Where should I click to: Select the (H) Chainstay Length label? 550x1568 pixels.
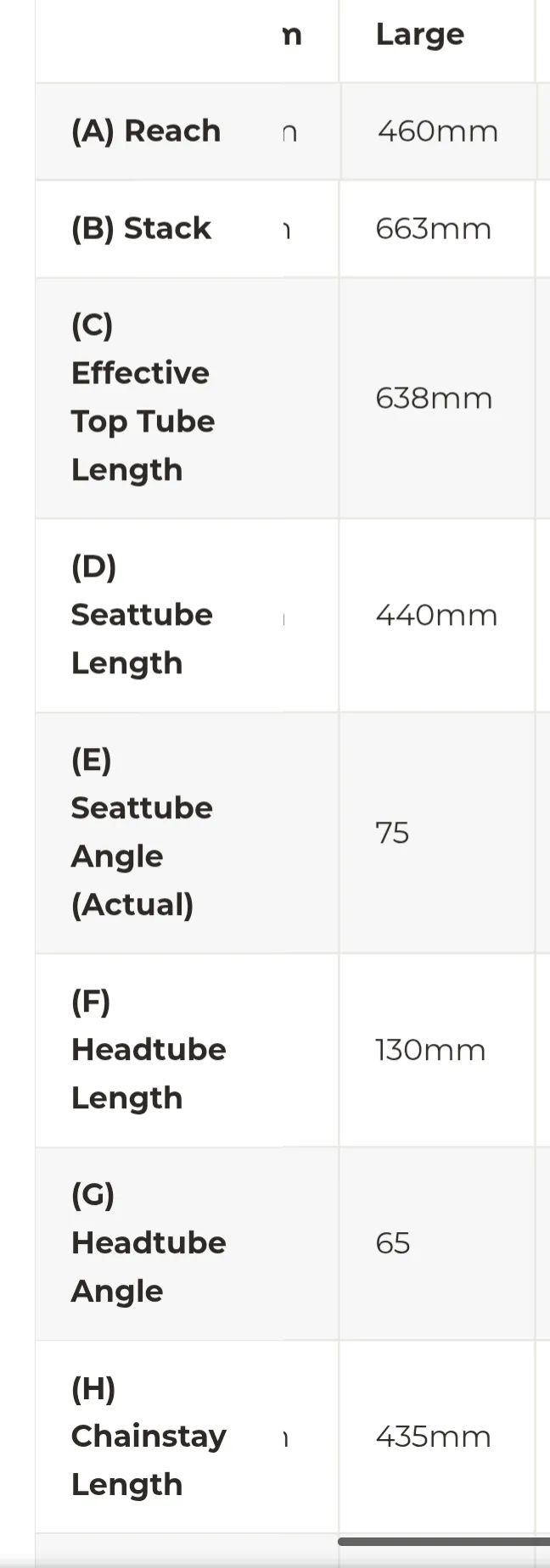click(x=149, y=1437)
